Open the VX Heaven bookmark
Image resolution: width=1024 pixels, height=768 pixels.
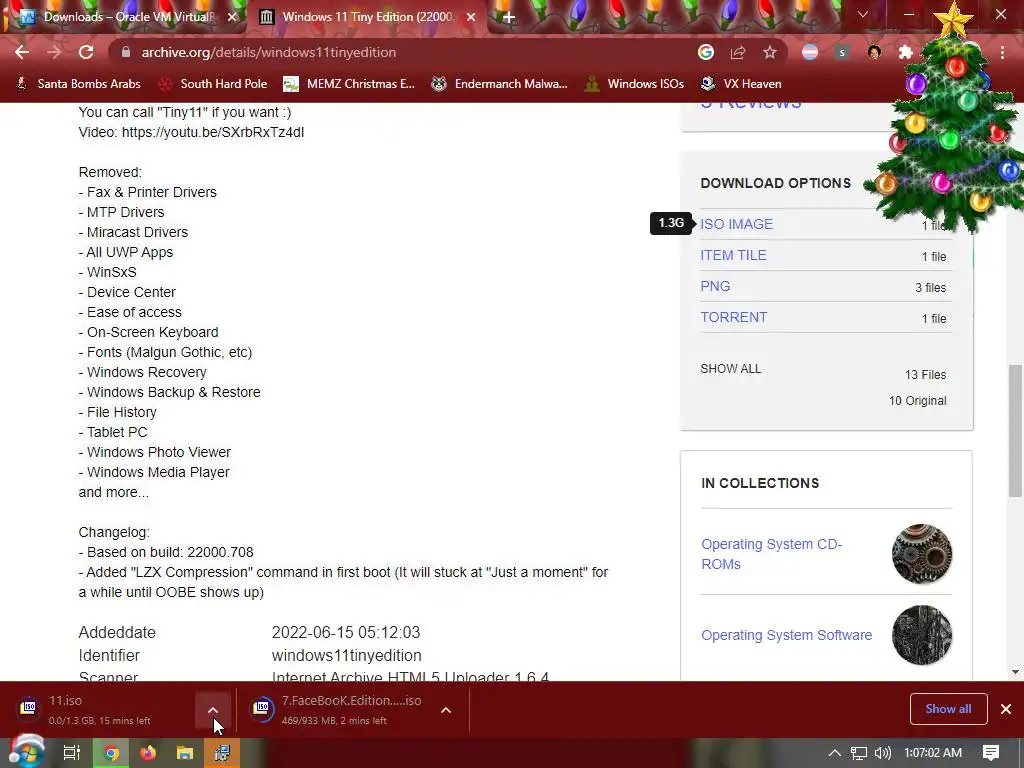tap(741, 84)
